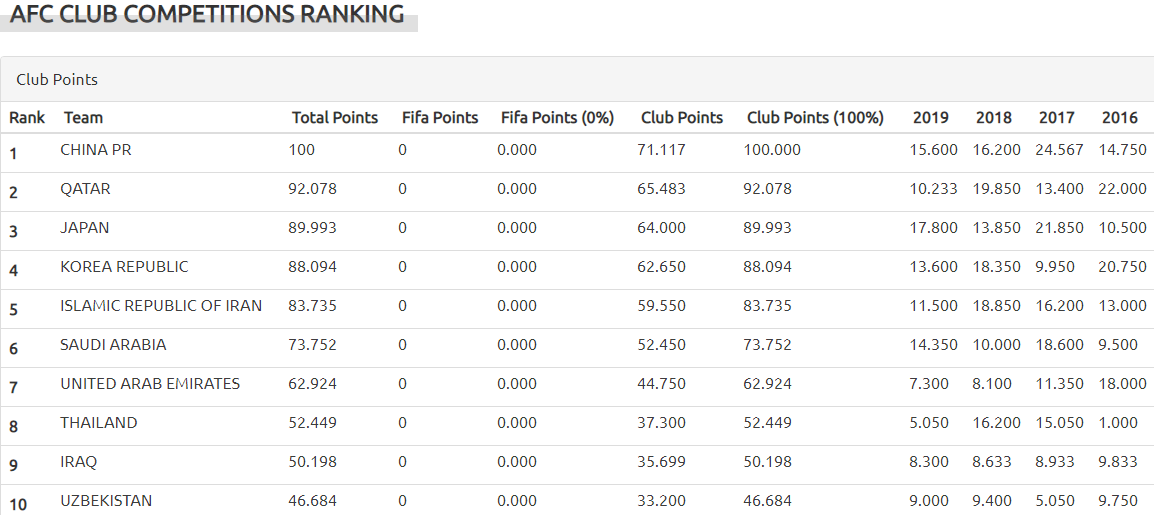Open the JAPAN team entry
This screenshot has height=515, width=1154.
point(83,228)
